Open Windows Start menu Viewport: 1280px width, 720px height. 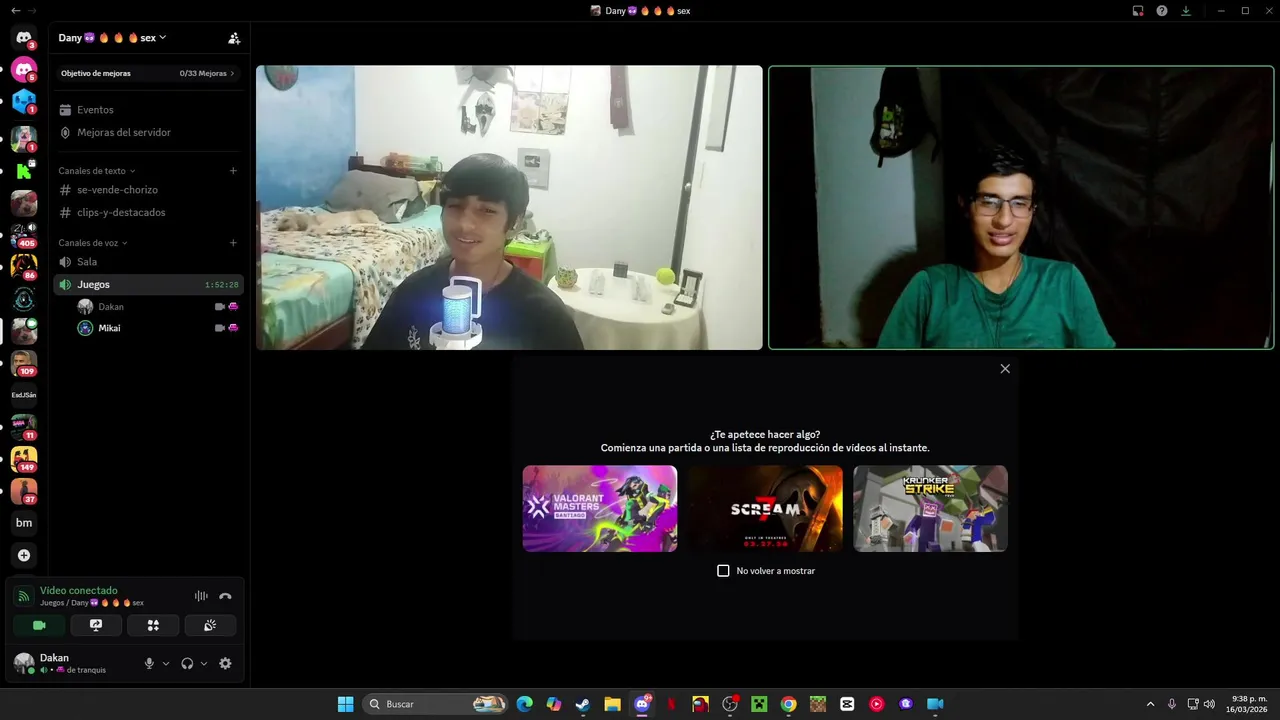[345, 704]
